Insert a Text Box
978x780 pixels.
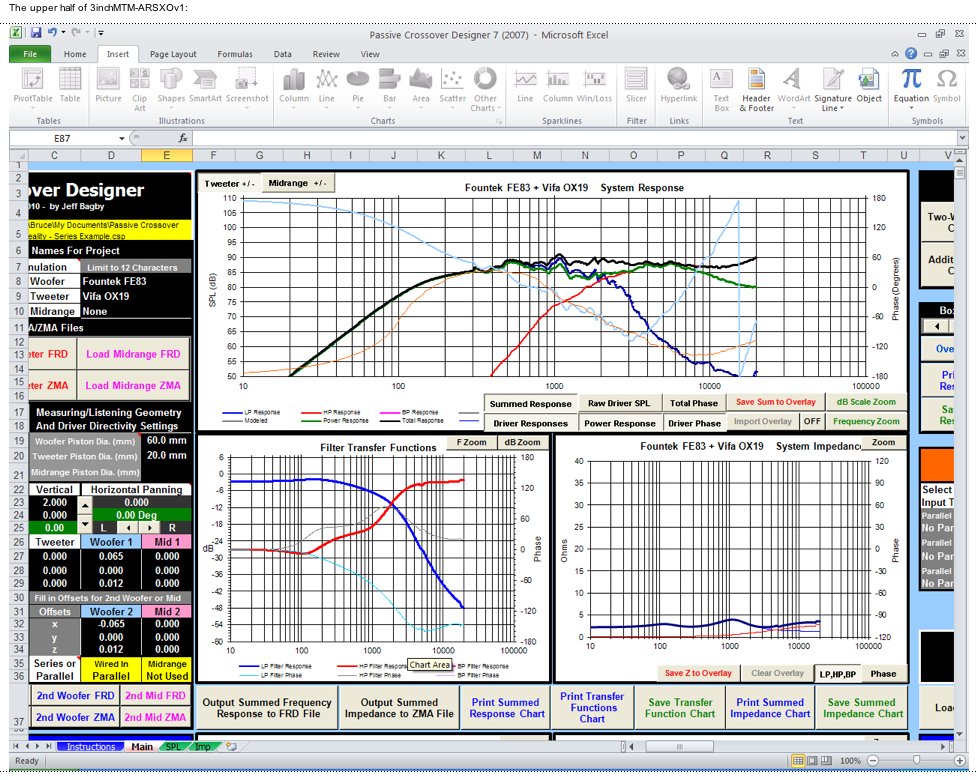721,90
